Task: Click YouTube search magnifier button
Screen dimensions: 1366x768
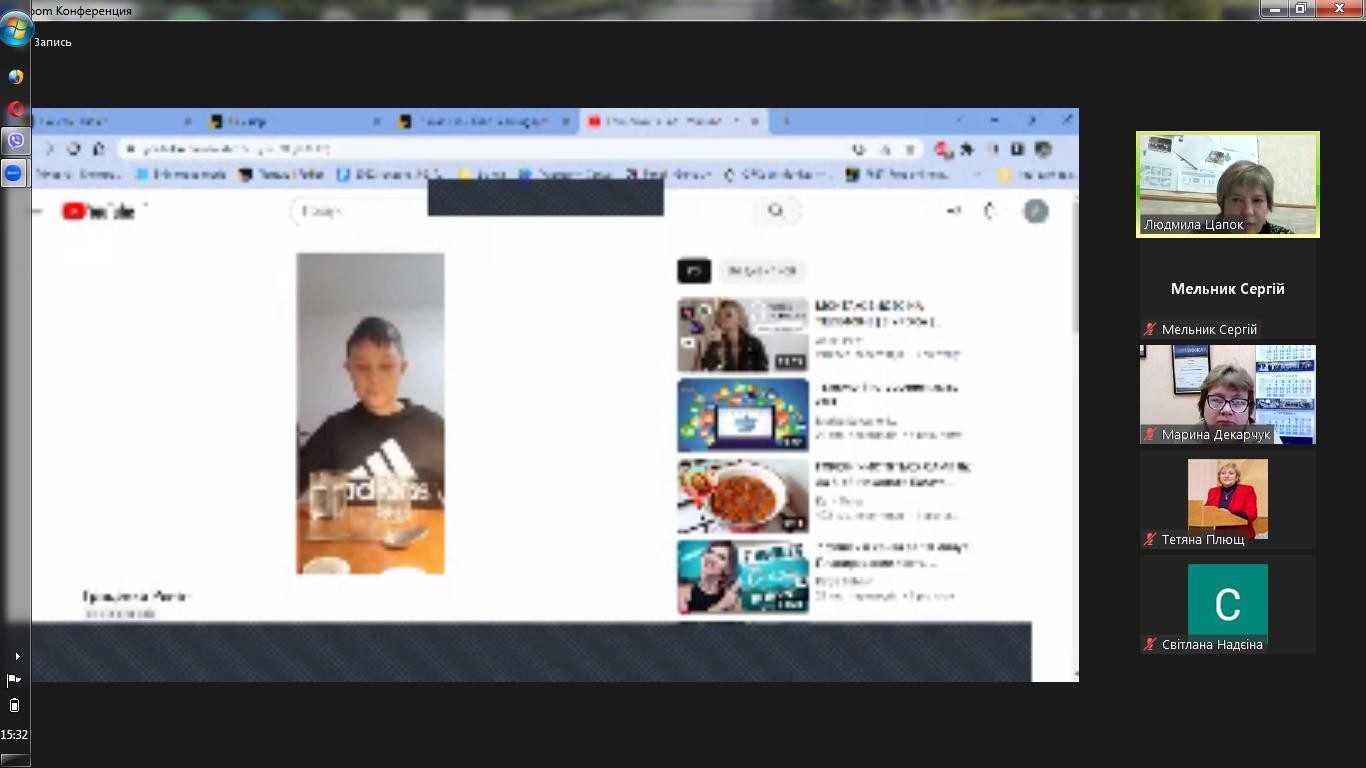Action: pos(776,211)
